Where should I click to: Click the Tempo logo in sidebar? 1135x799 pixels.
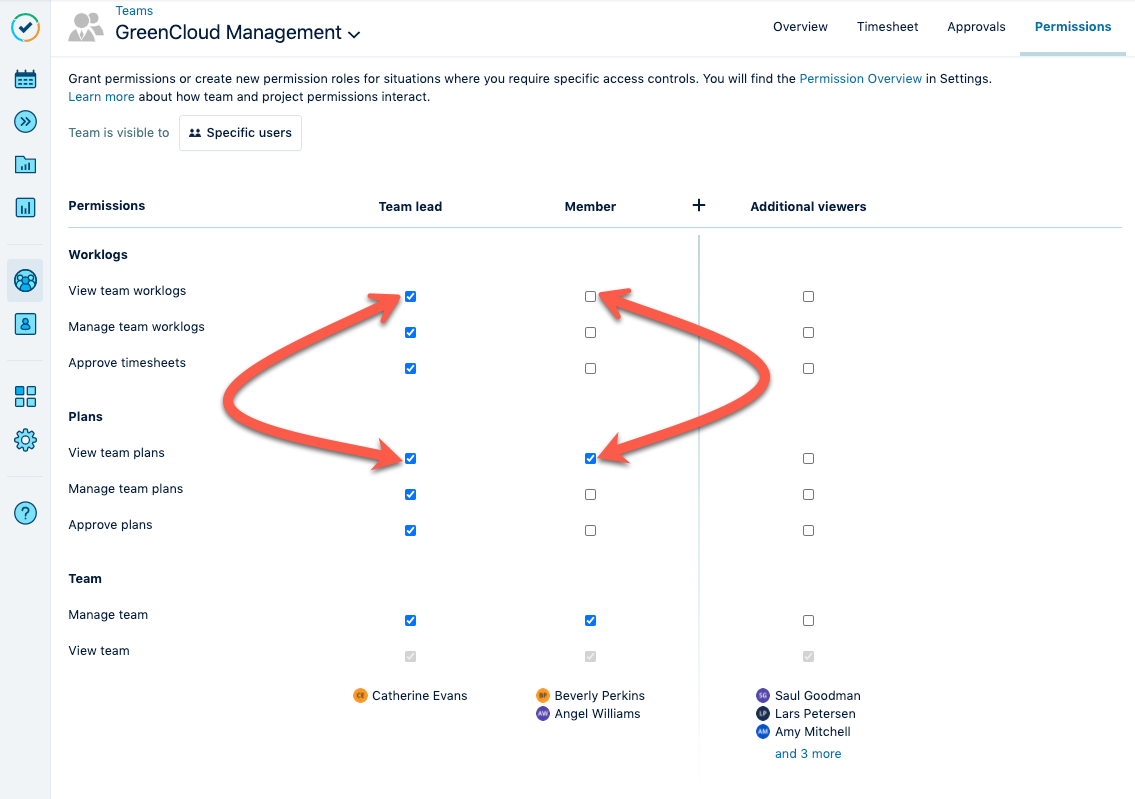pos(25,28)
